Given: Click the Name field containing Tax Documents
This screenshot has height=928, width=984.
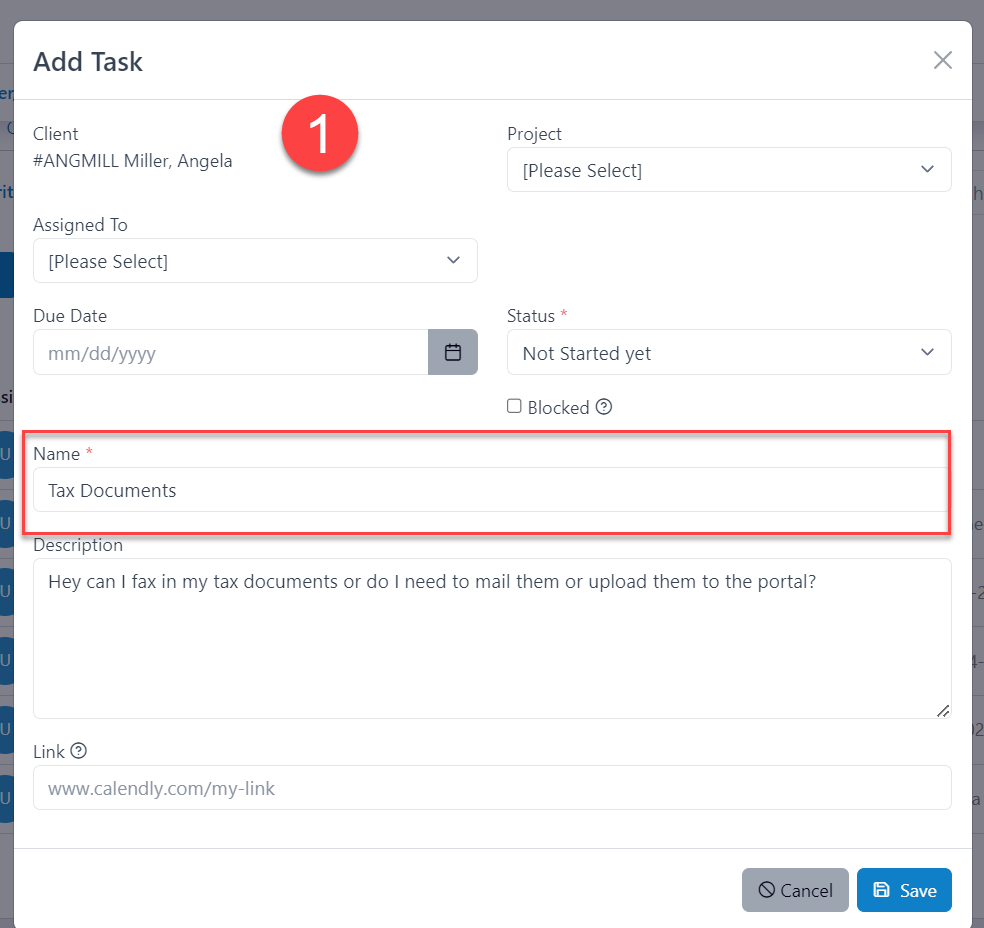Looking at the screenshot, I should 488,490.
